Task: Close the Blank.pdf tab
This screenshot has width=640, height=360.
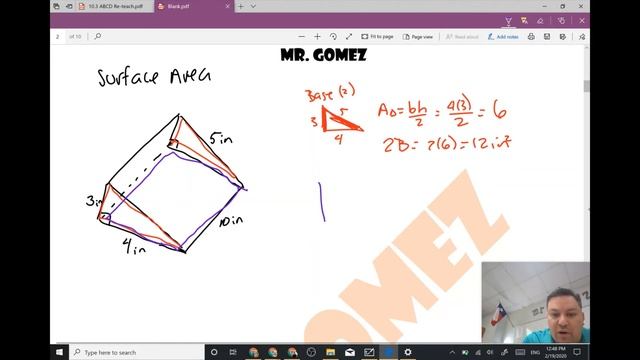Action: point(228,7)
